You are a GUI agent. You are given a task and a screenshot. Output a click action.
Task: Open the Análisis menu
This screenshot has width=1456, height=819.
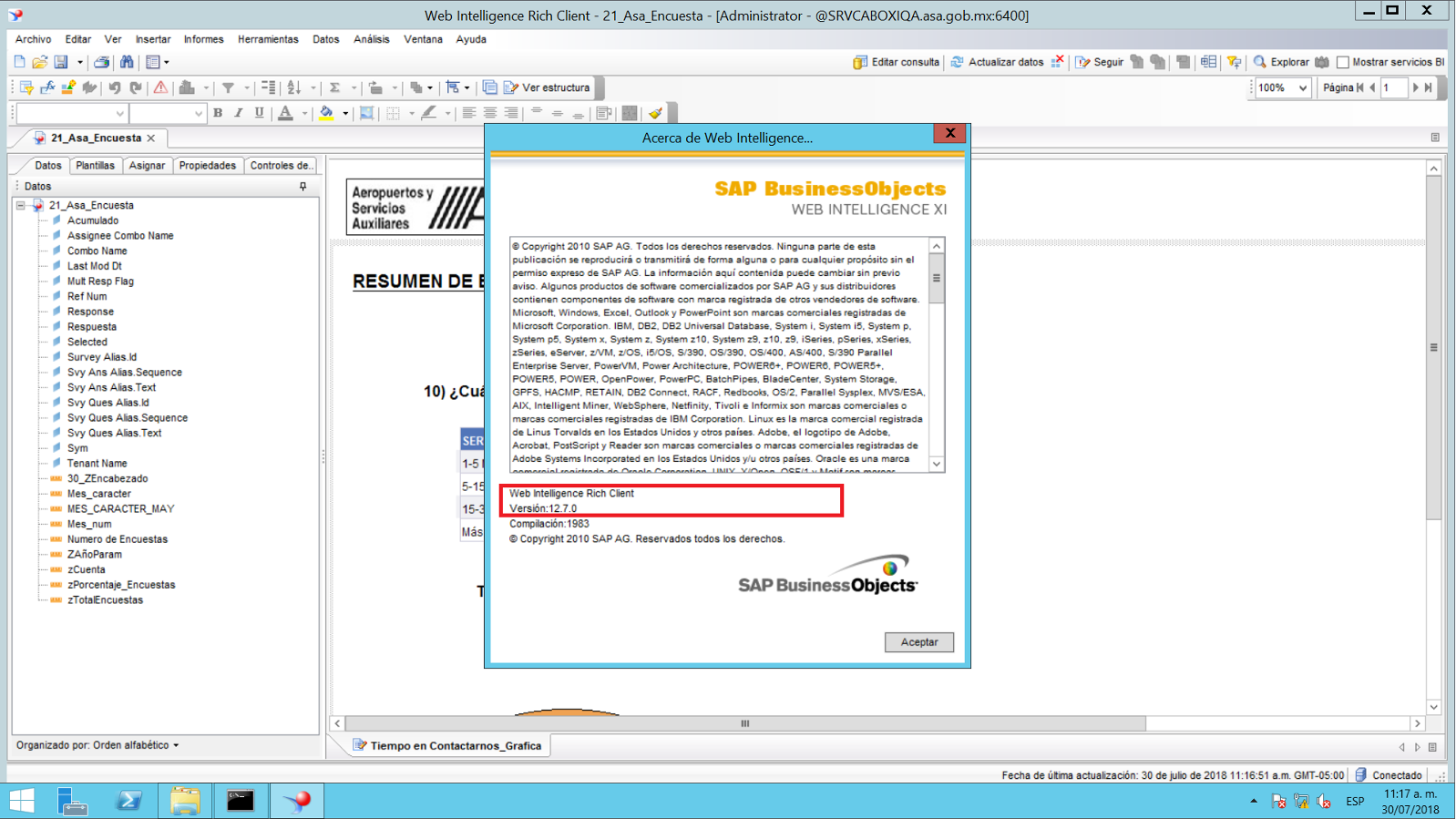click(371, 39)
